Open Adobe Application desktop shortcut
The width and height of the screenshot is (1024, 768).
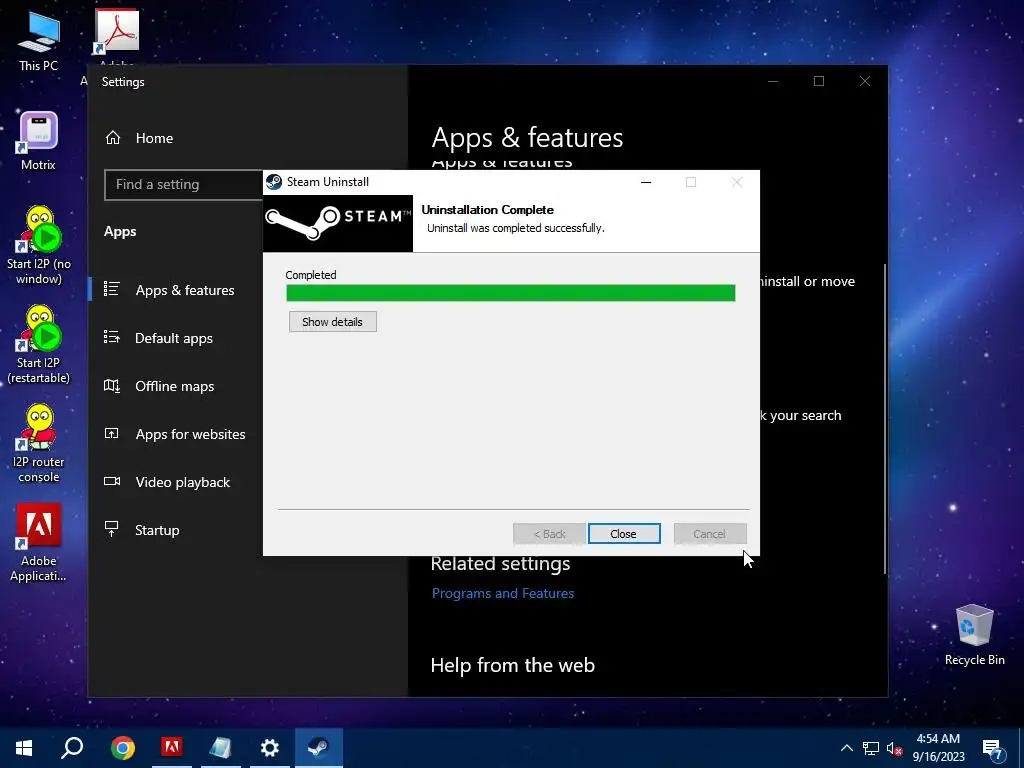coord(39,543)
